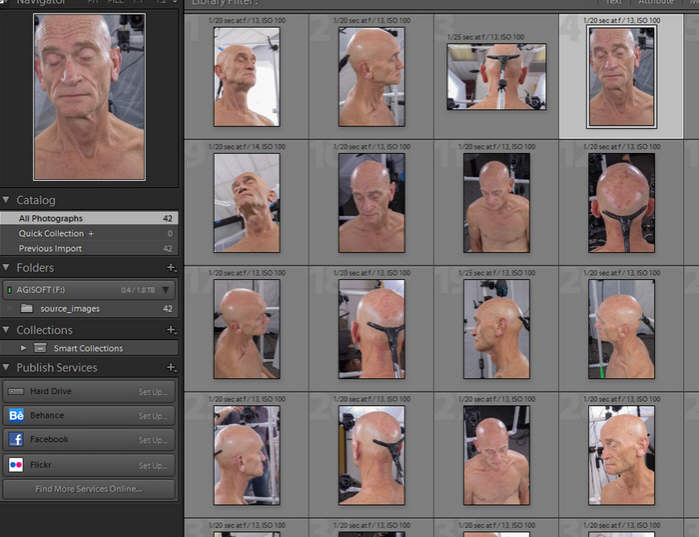Screen dimensions: 699x537
Task: Click the plus icon in Publish Services header
Action: point(171,367)
